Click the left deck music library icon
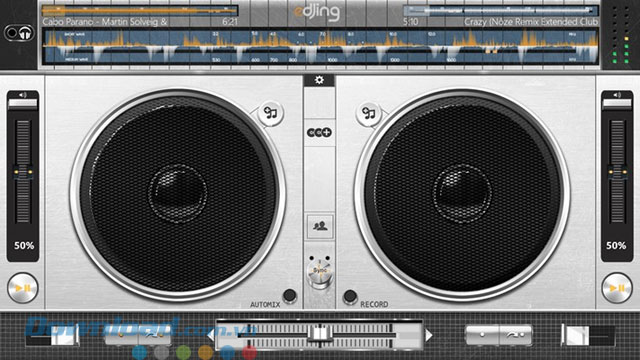The image size is (640, 360). click(270, 113)
